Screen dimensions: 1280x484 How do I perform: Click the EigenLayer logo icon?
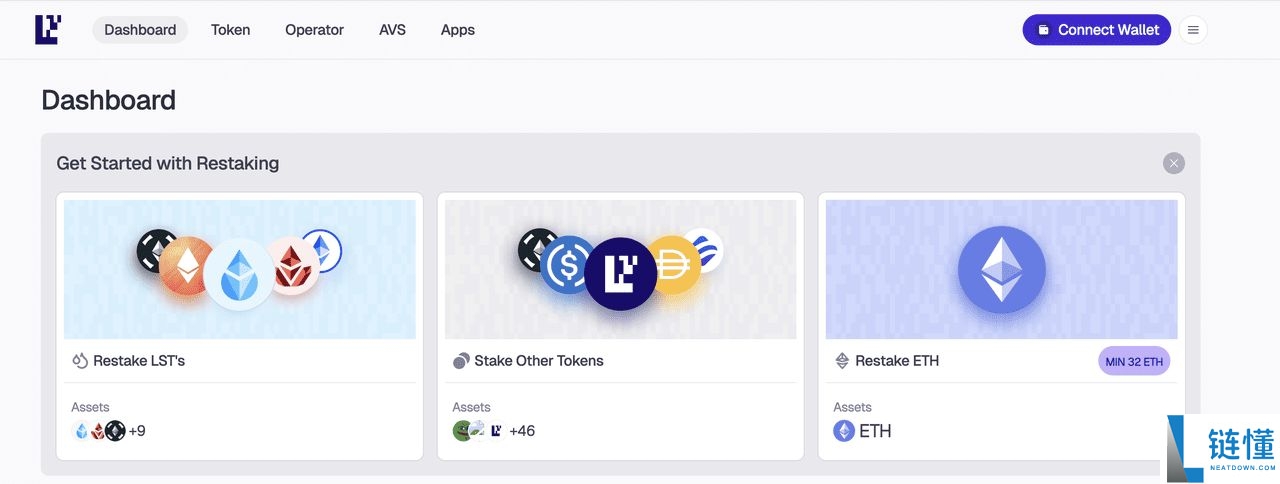coord(48,30)
